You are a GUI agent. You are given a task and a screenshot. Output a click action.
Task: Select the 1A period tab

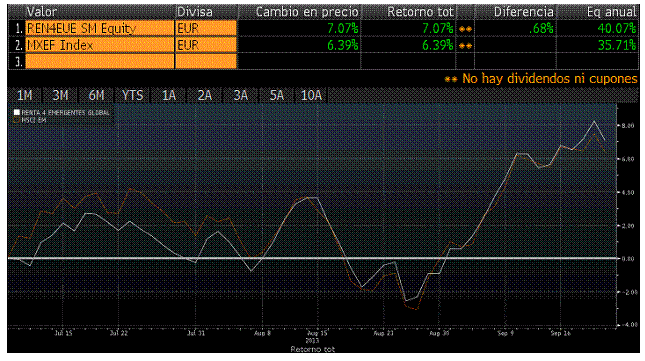tap(168, 95)
